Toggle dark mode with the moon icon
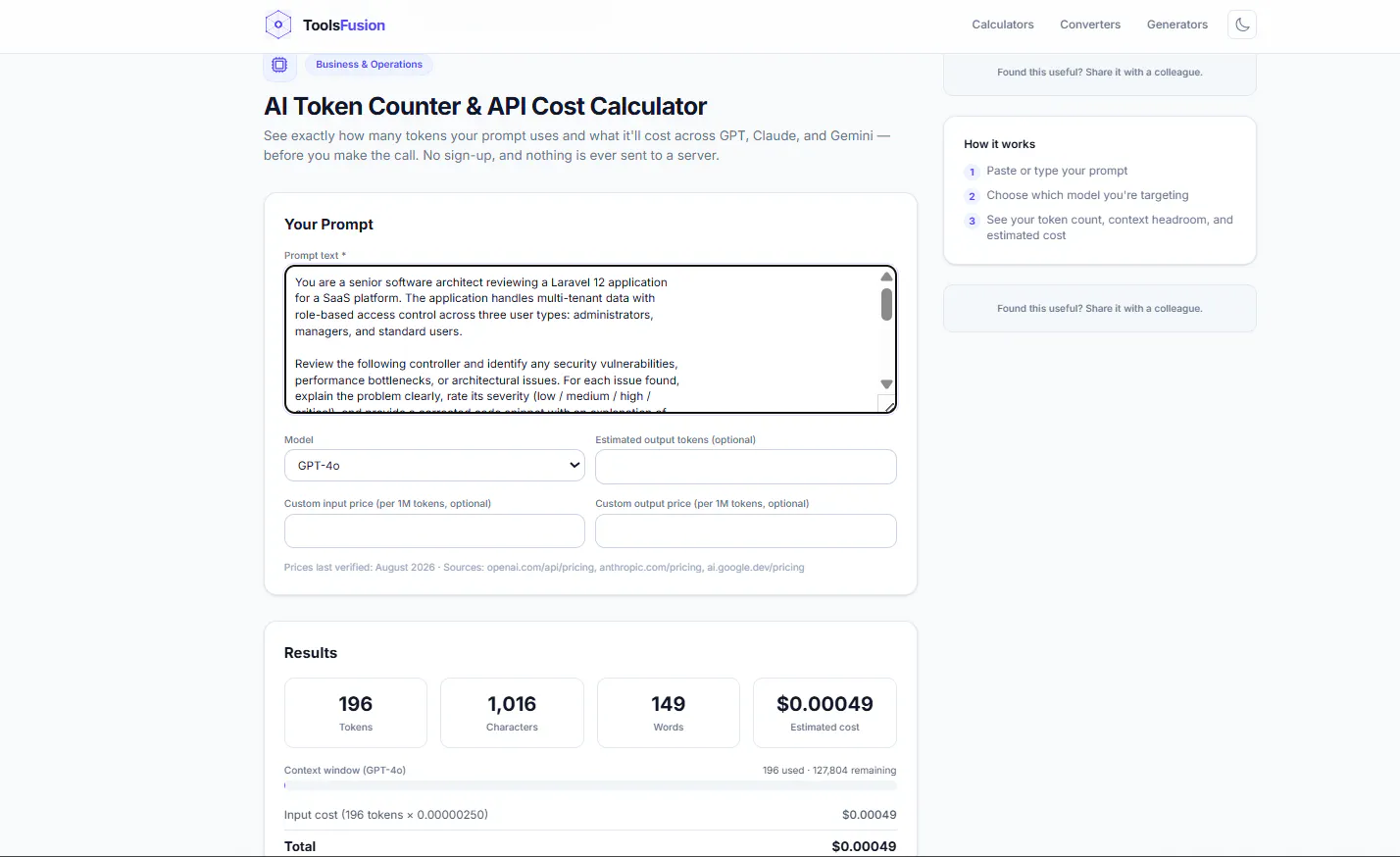 coord(1242,25)
